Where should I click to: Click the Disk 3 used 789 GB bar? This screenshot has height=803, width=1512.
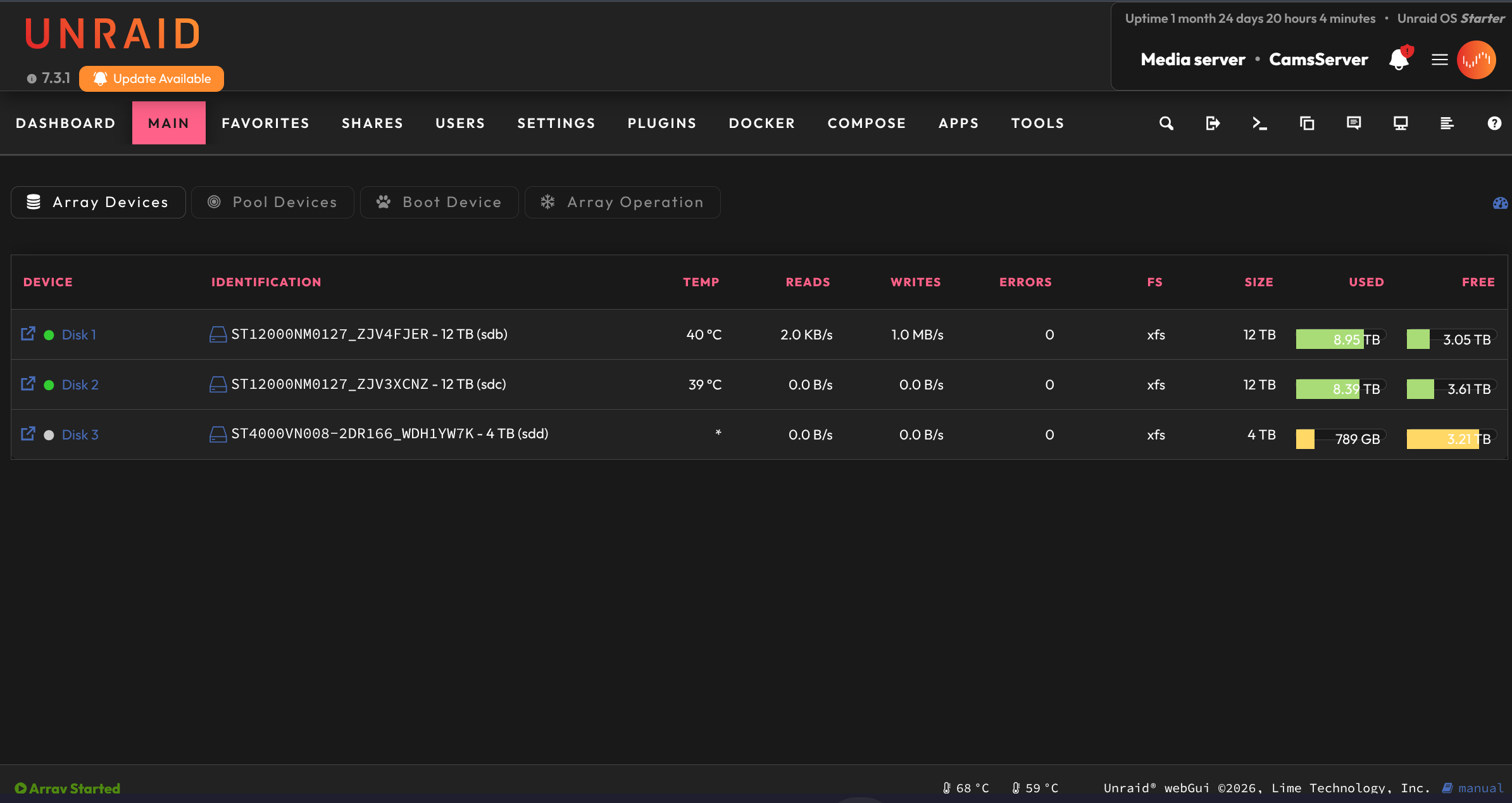pos(1341,439)
